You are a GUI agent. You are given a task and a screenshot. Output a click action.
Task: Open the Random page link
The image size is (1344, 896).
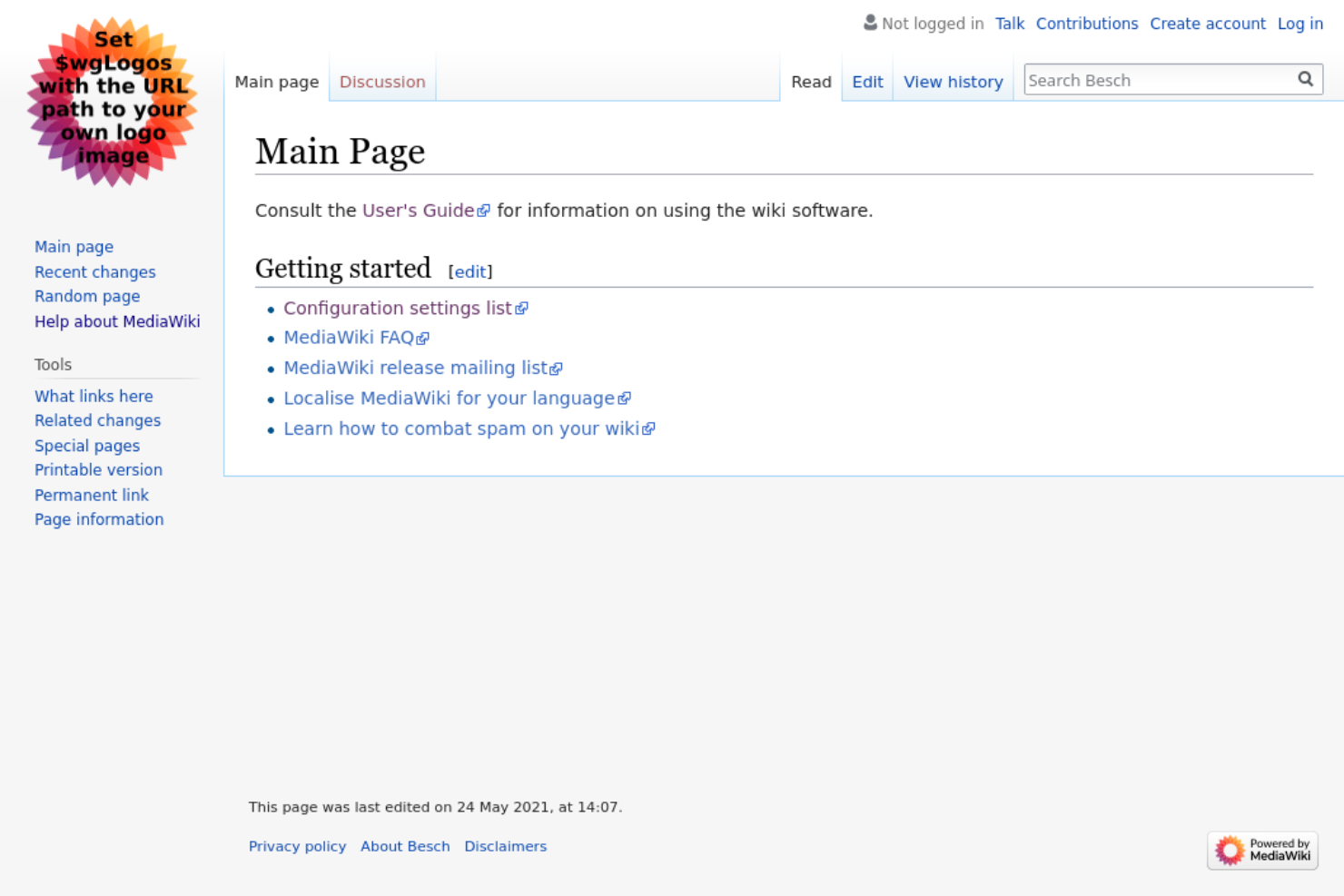pyautogui.click(x=87, y=296)
